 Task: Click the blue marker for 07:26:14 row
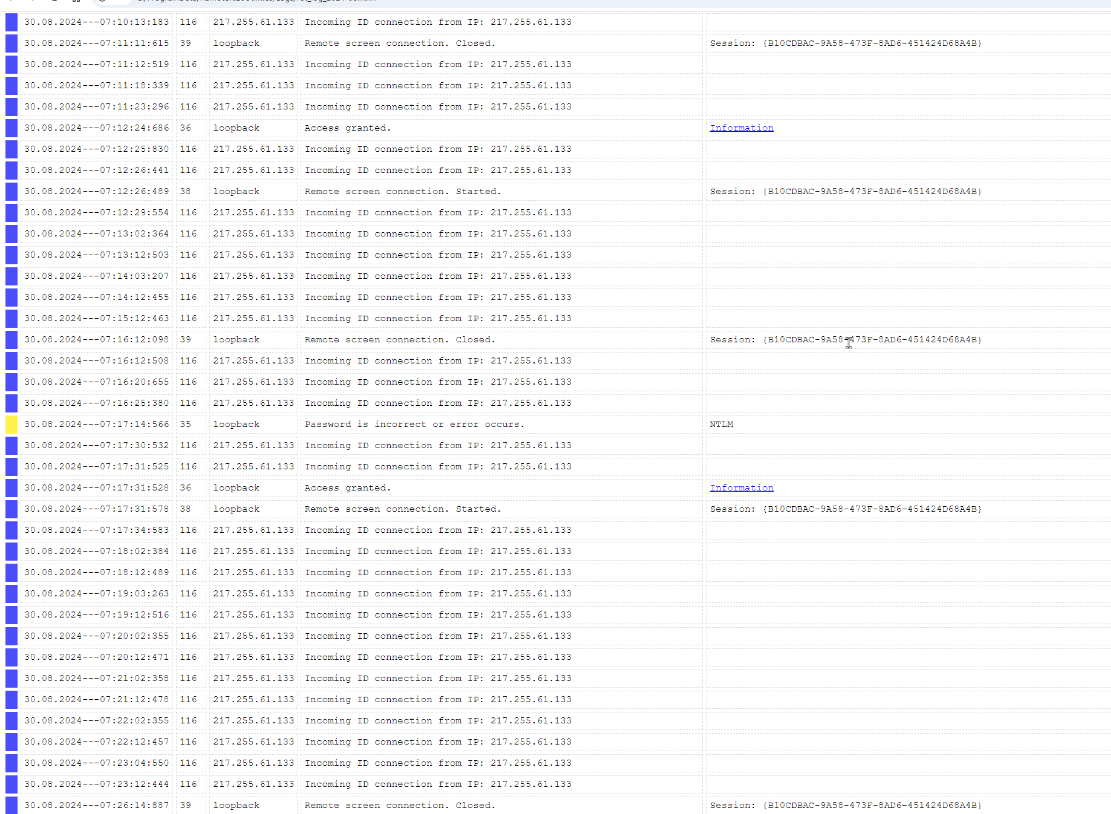(12, 805)
